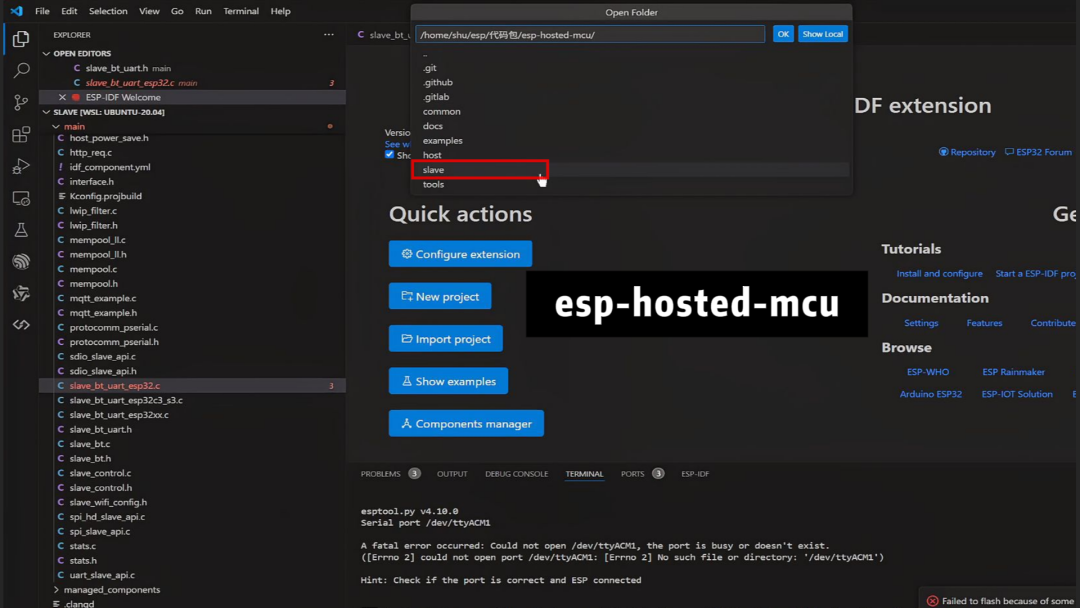
Task: Open the Selection menu
Action: coord(108,11)
